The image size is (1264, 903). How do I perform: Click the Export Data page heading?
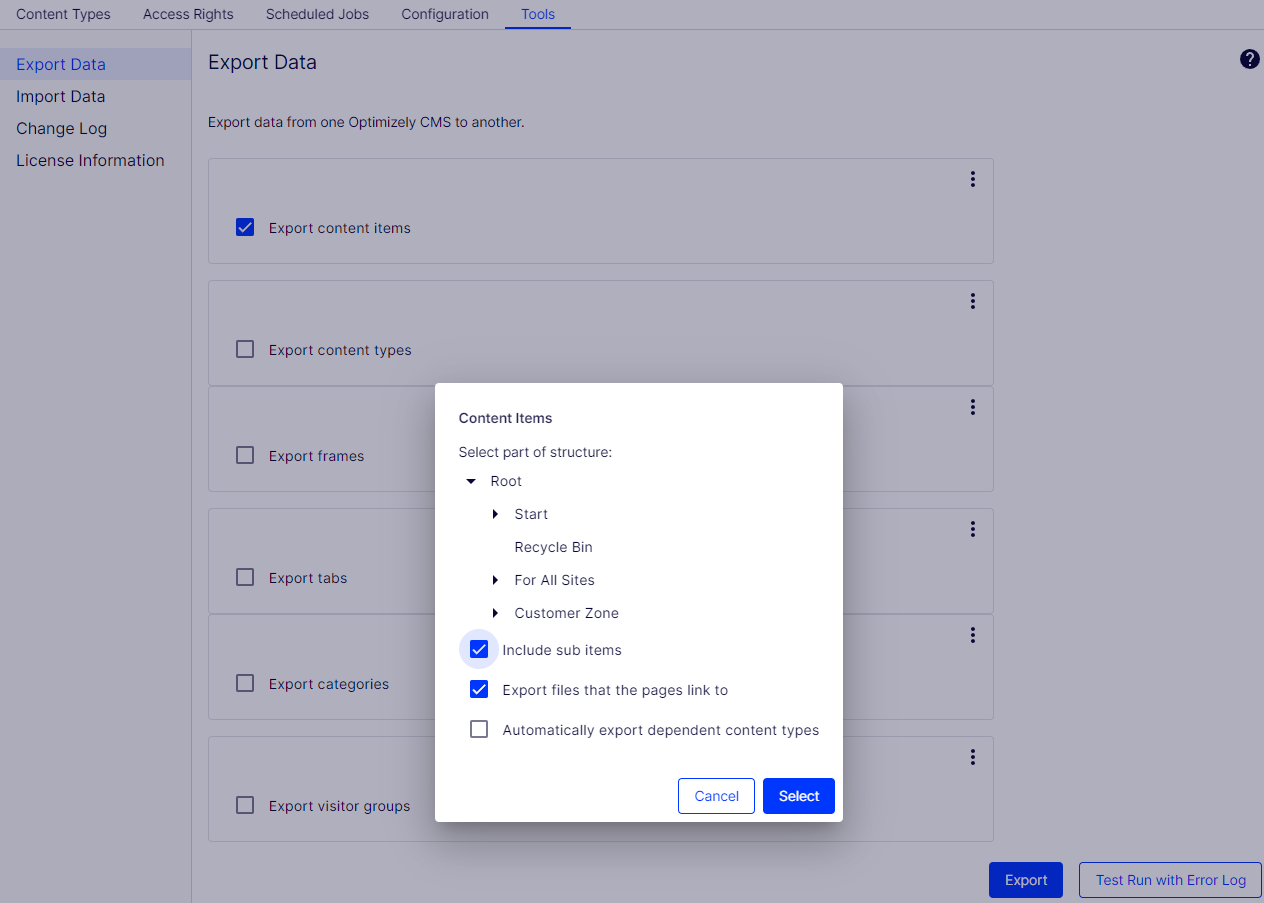262,62
